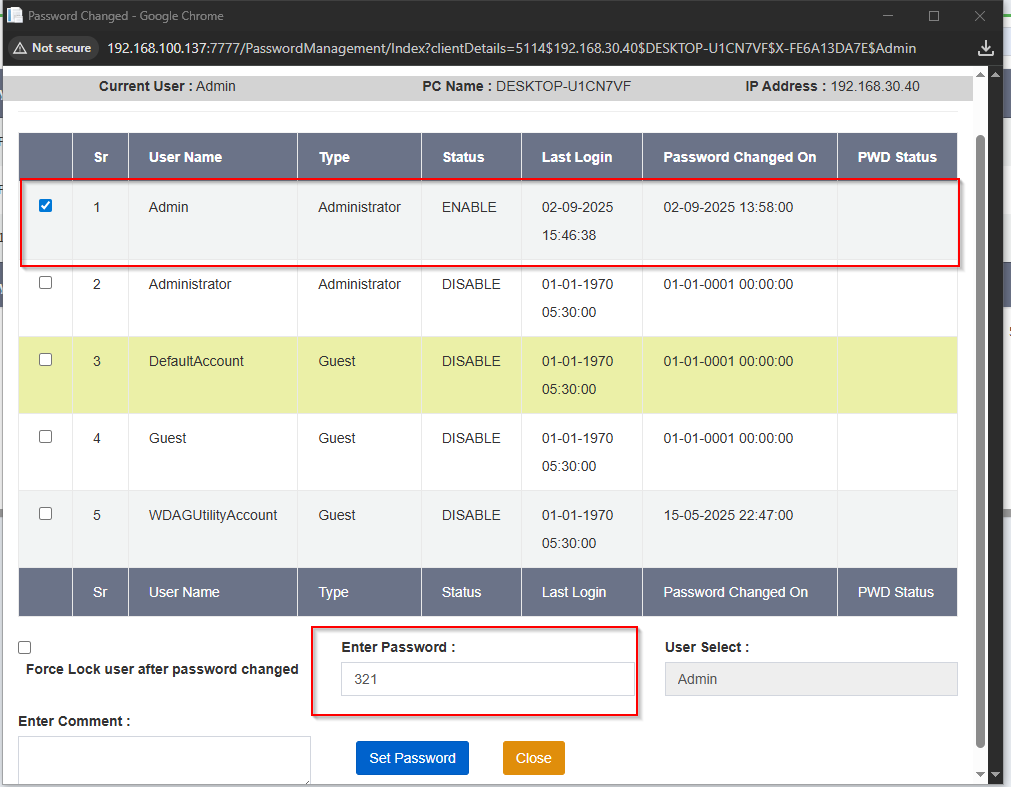Focus the Enter Comment text area
This screenshot has height=787, width=1011.
[x=164, y=760]
